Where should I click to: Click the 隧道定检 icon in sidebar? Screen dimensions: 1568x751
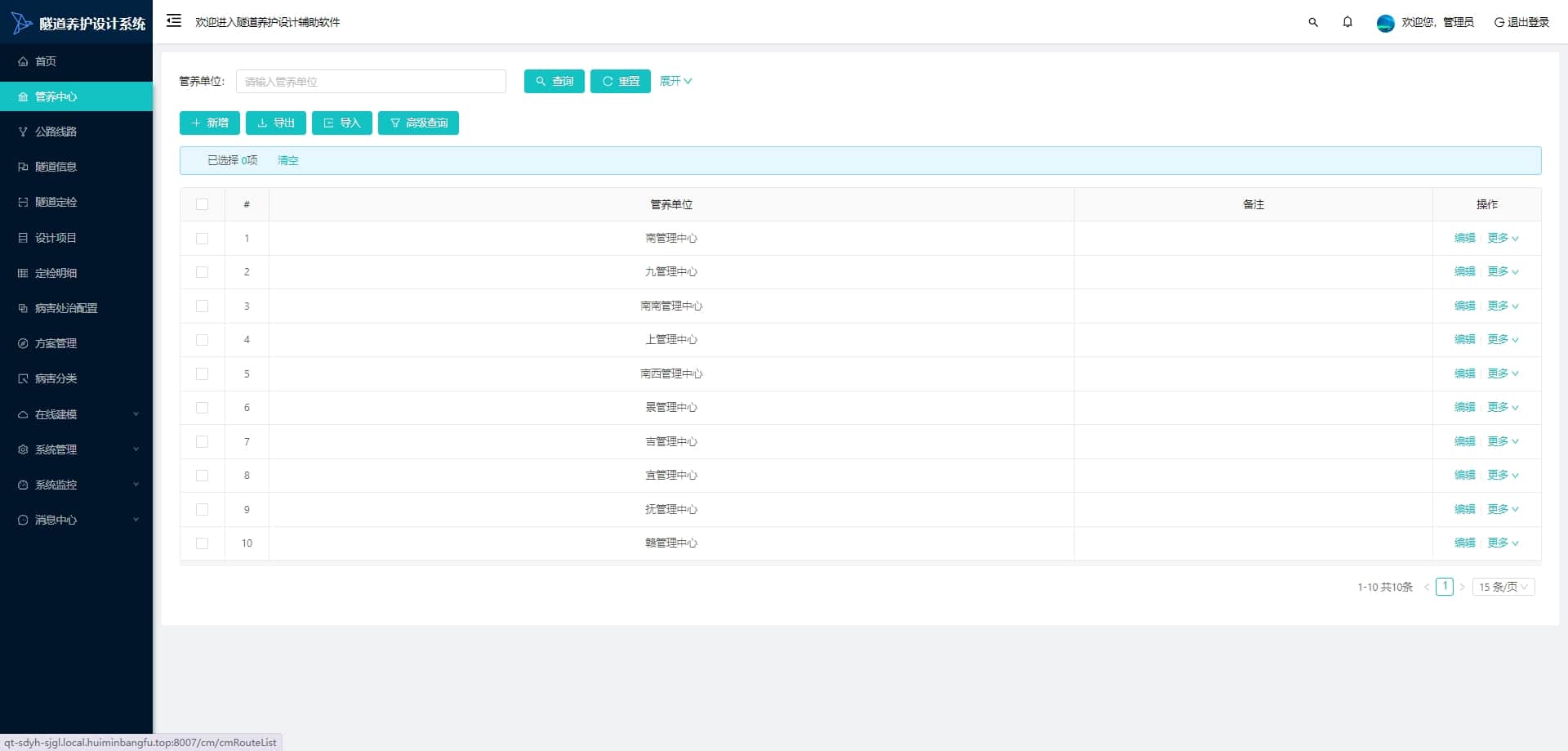coord(23,202)
